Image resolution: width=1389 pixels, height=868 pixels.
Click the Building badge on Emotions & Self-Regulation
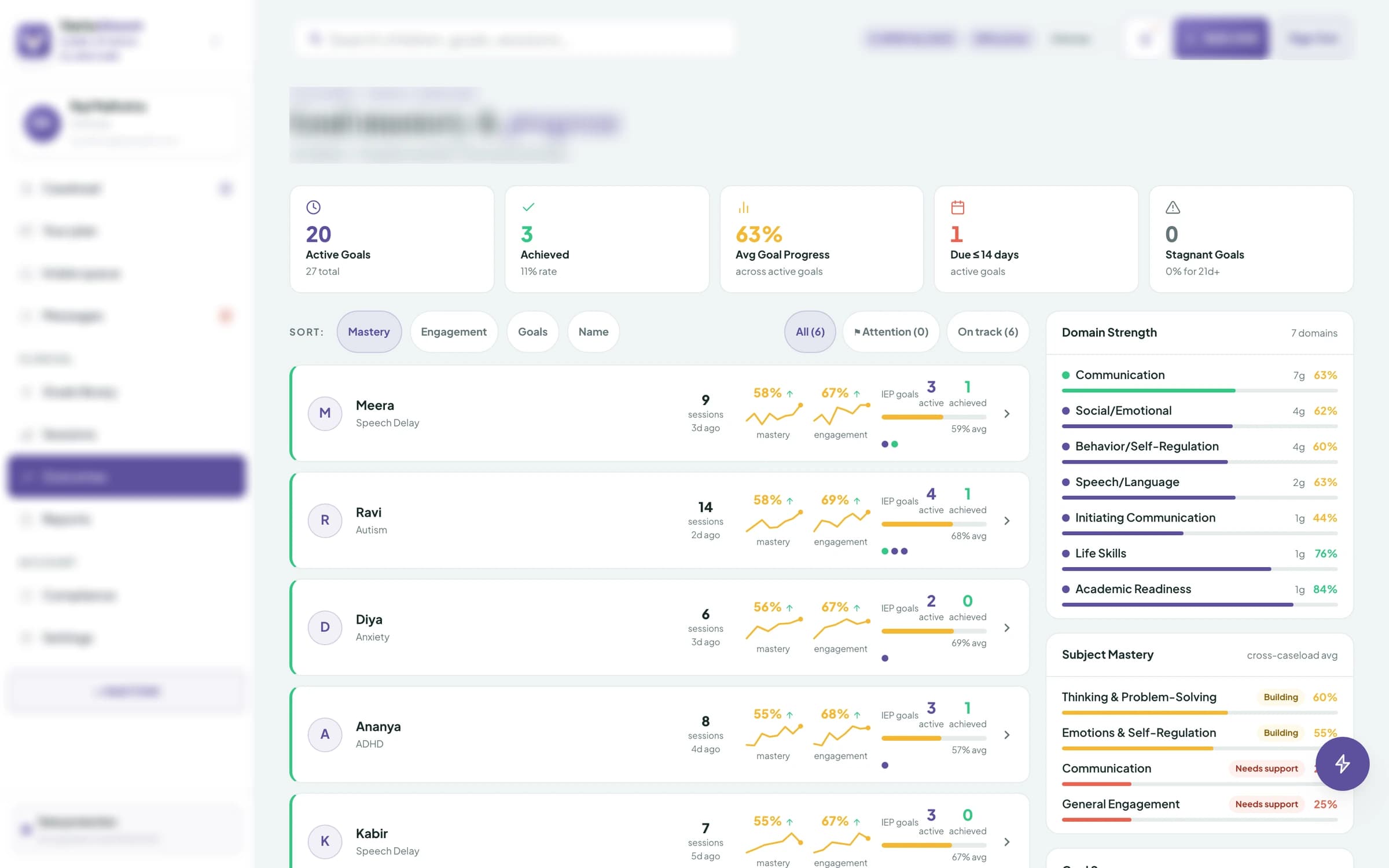(1280, 733)
